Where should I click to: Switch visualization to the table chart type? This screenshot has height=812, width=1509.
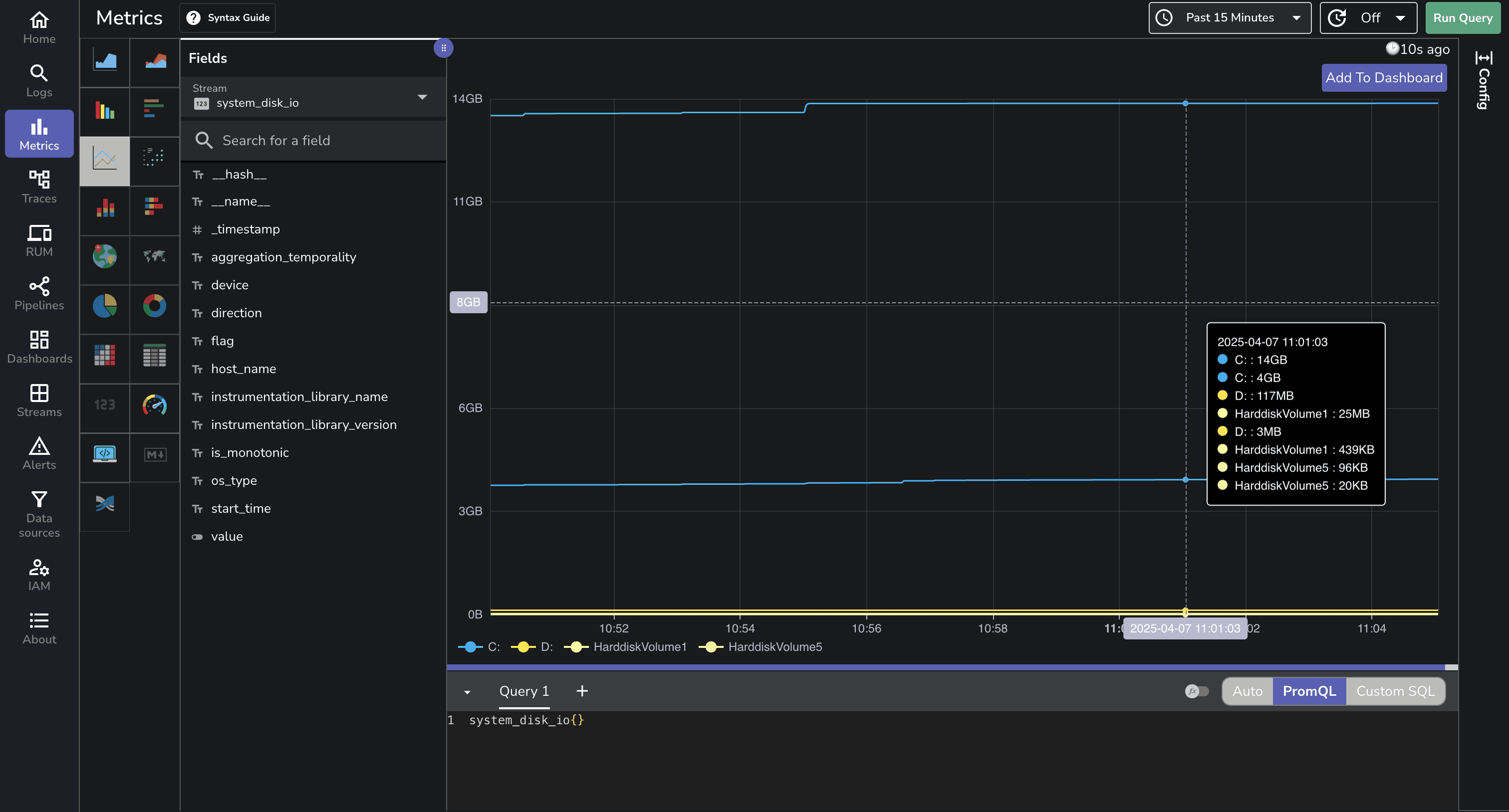[154, 358]
